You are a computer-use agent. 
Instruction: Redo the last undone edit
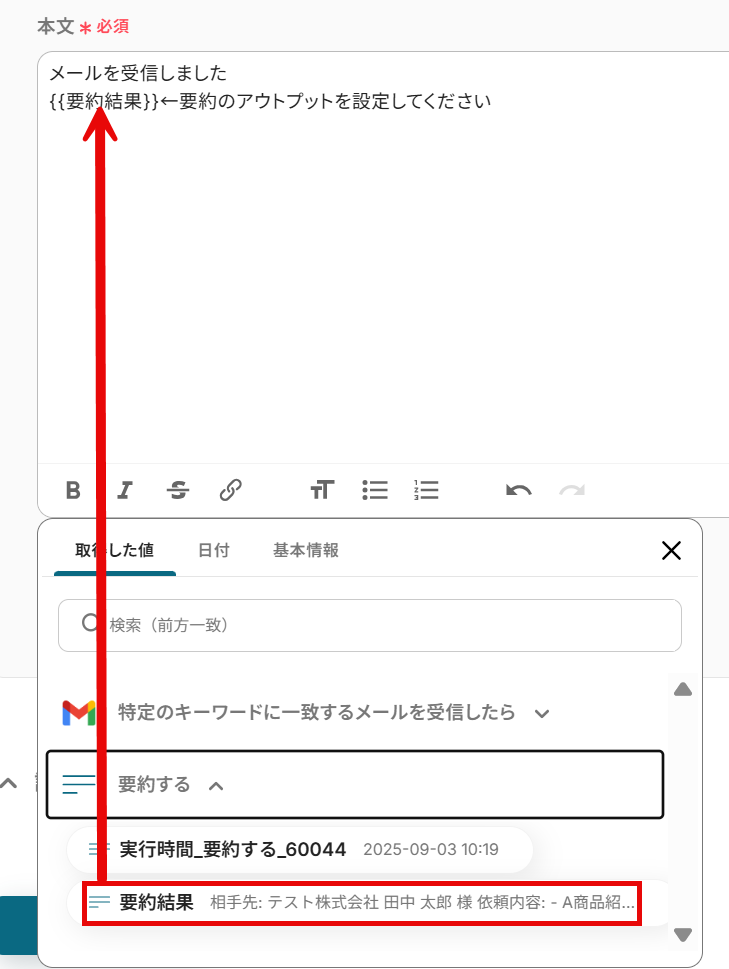point(572,491)
